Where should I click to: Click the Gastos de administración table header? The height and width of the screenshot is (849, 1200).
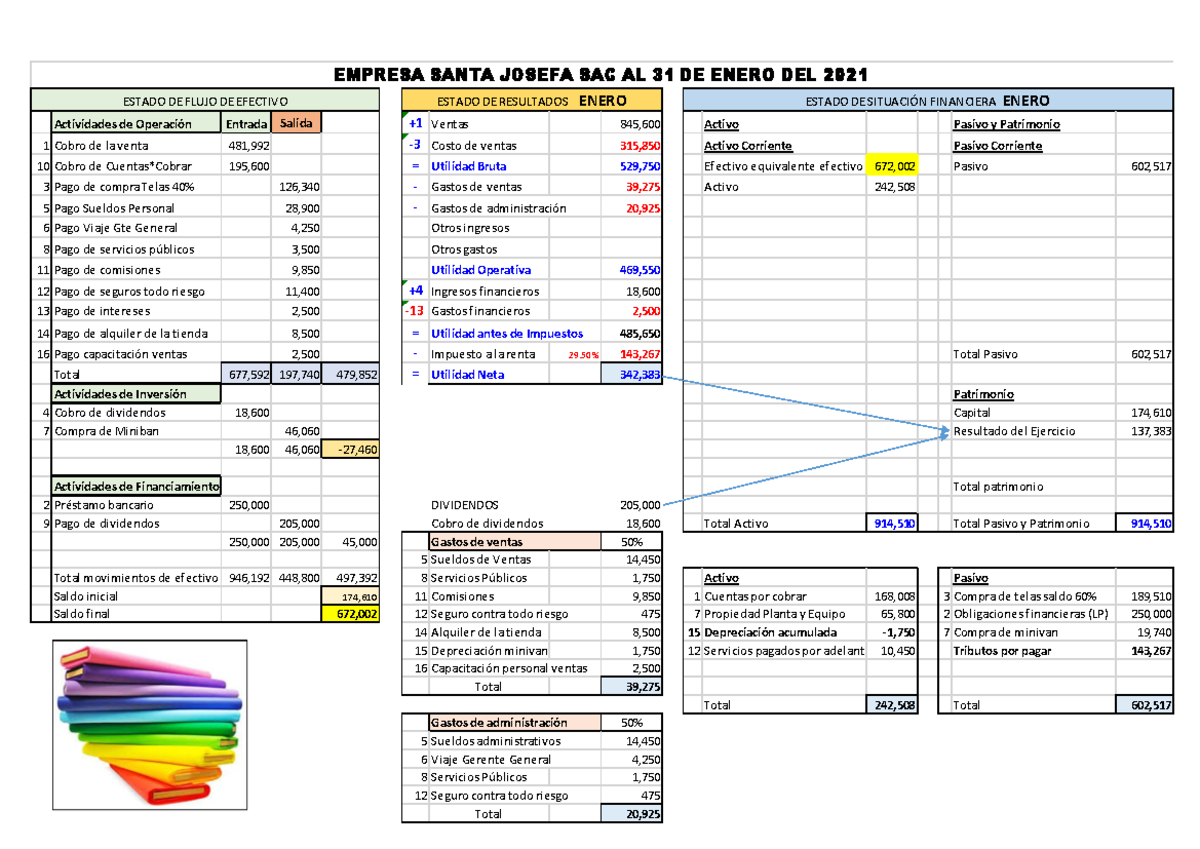click(x=500, y=723)
